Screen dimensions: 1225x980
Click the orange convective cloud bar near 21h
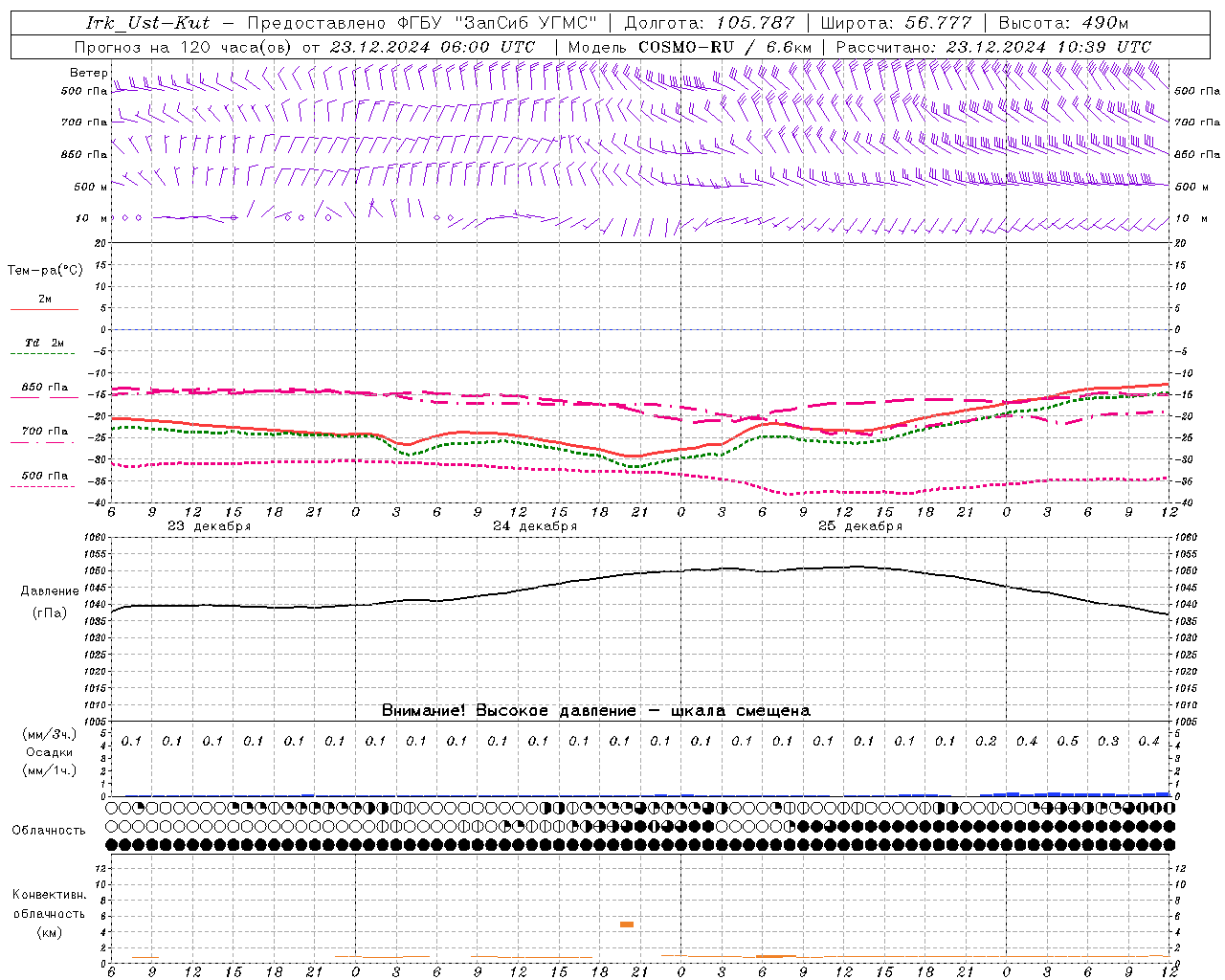coord(627,924)
